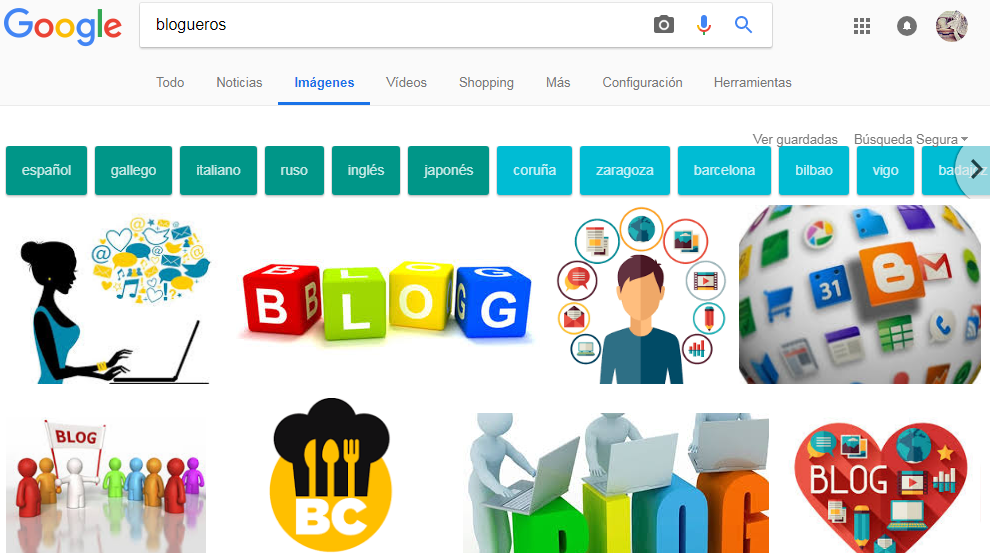
Task: Open the Más menu
Action: [x=558, y=83]
